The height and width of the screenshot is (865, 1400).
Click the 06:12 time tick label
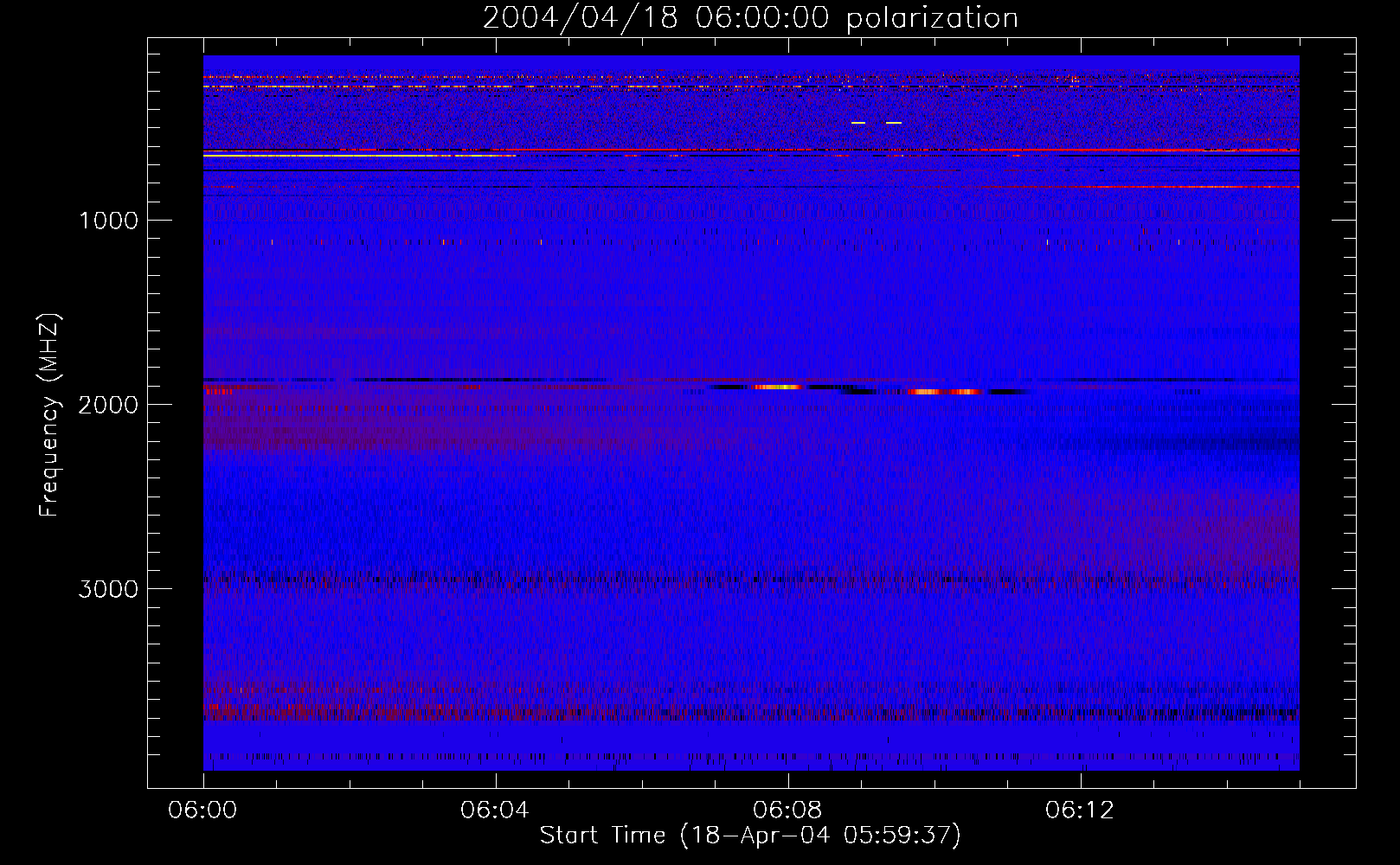[x=1080, y=811]
